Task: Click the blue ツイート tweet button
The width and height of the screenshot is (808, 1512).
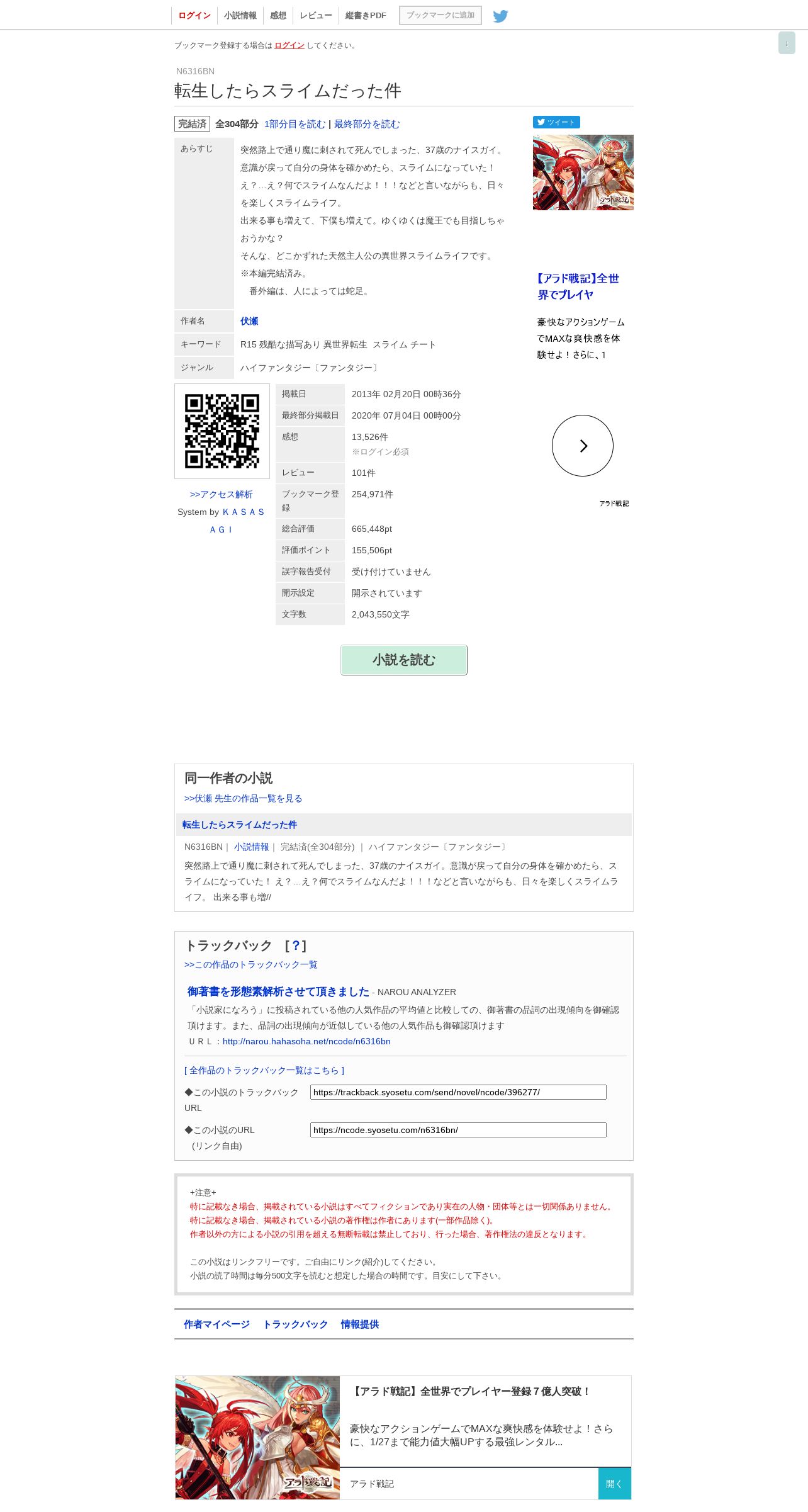Action: pyautogui.click(x=556, y=122)
